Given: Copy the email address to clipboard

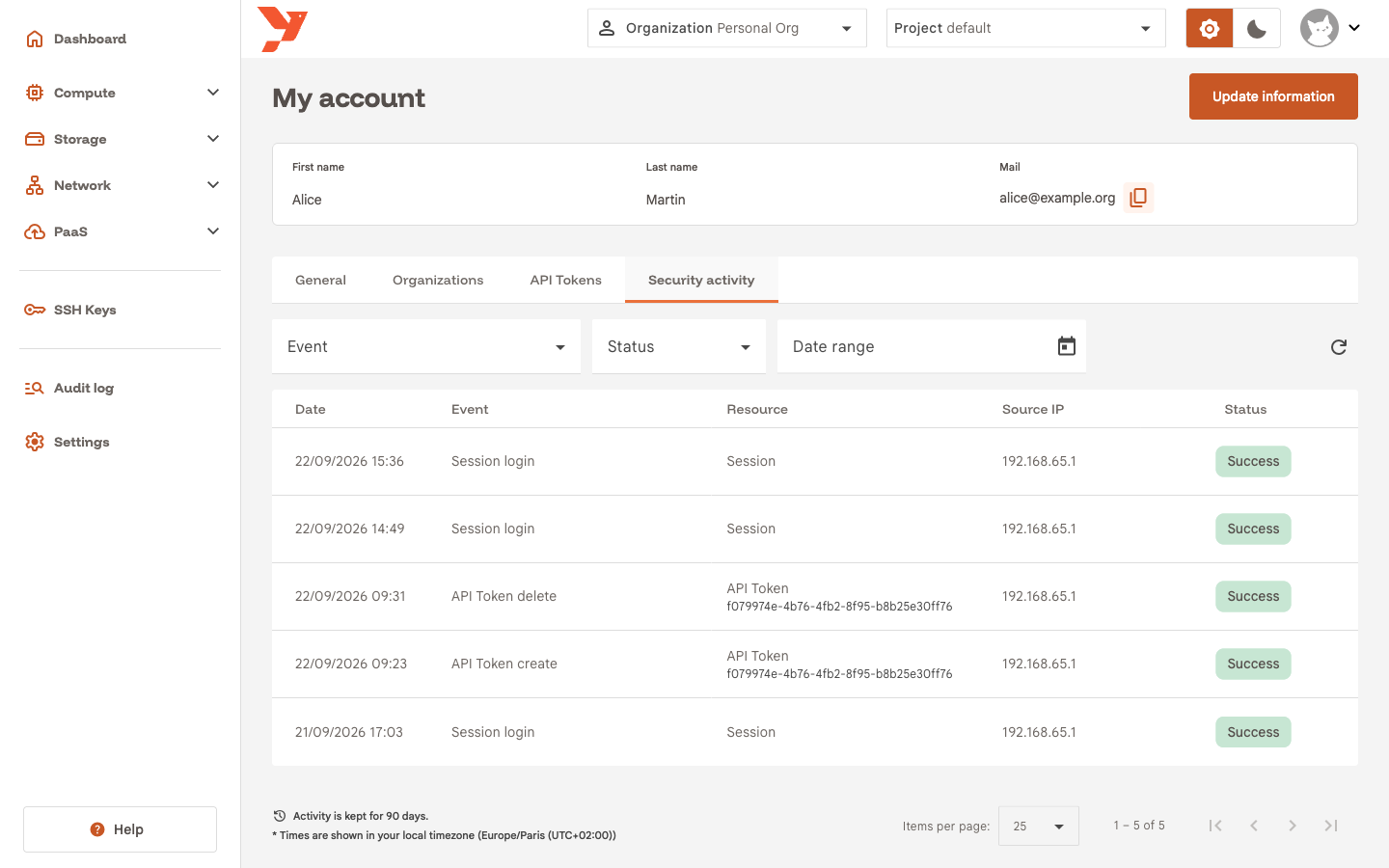Looking at the screenshot, I should tap(1138, 198).
